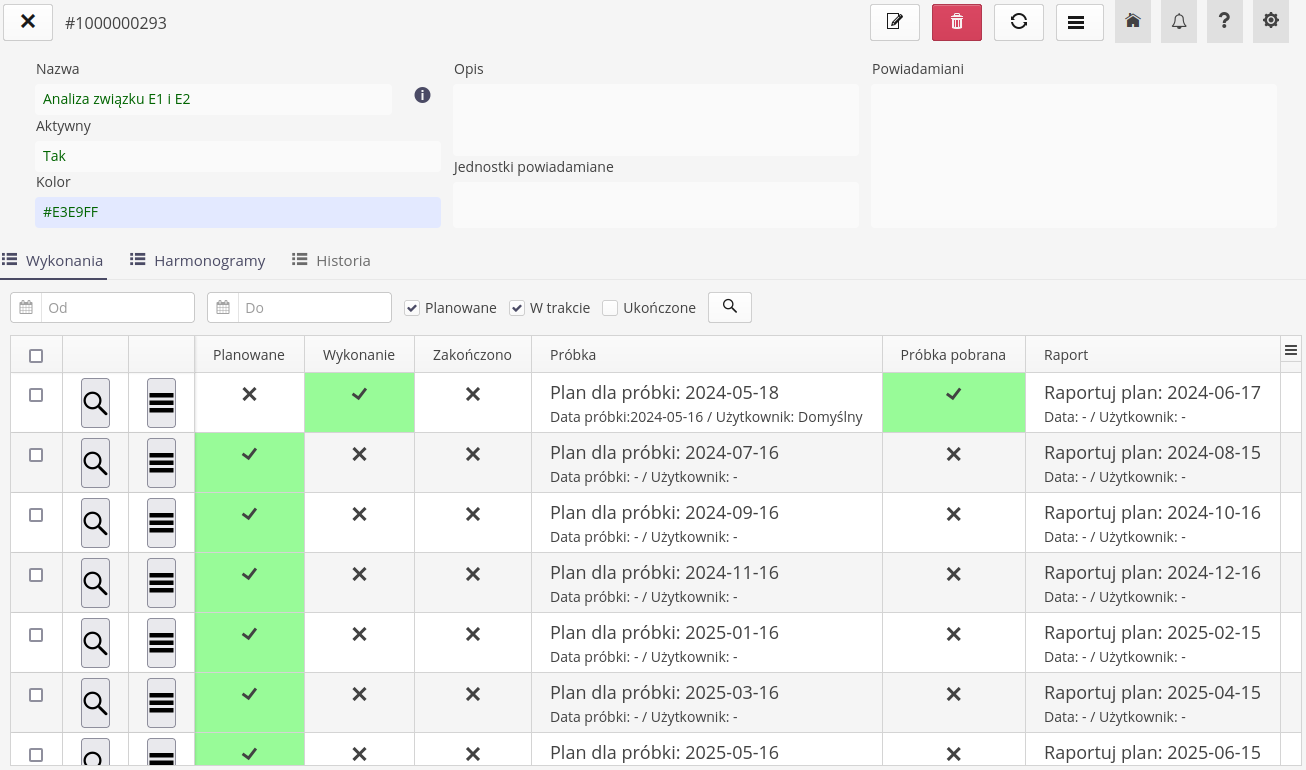View details of sample plan 2024-07-16 row

tap(95, 463)
